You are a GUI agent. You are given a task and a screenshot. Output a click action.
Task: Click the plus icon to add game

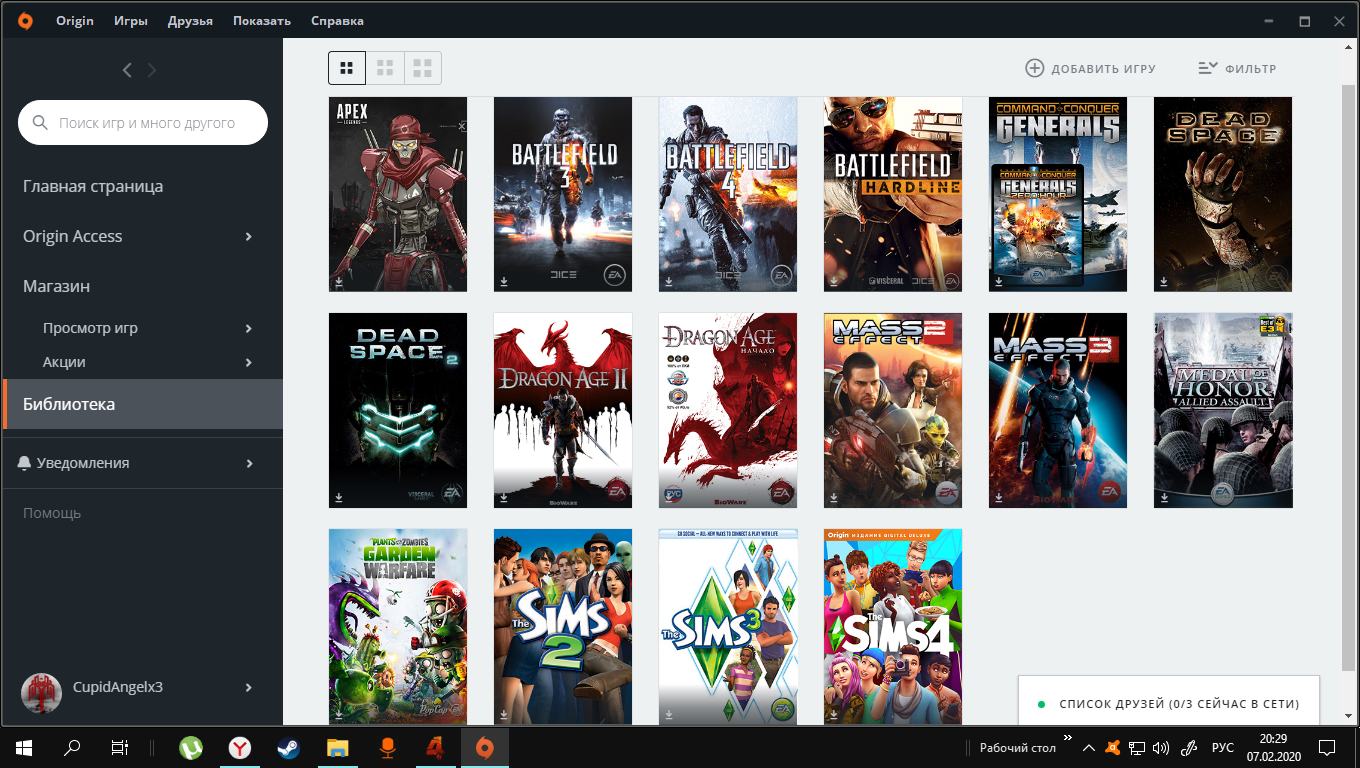pos(1035,68)
